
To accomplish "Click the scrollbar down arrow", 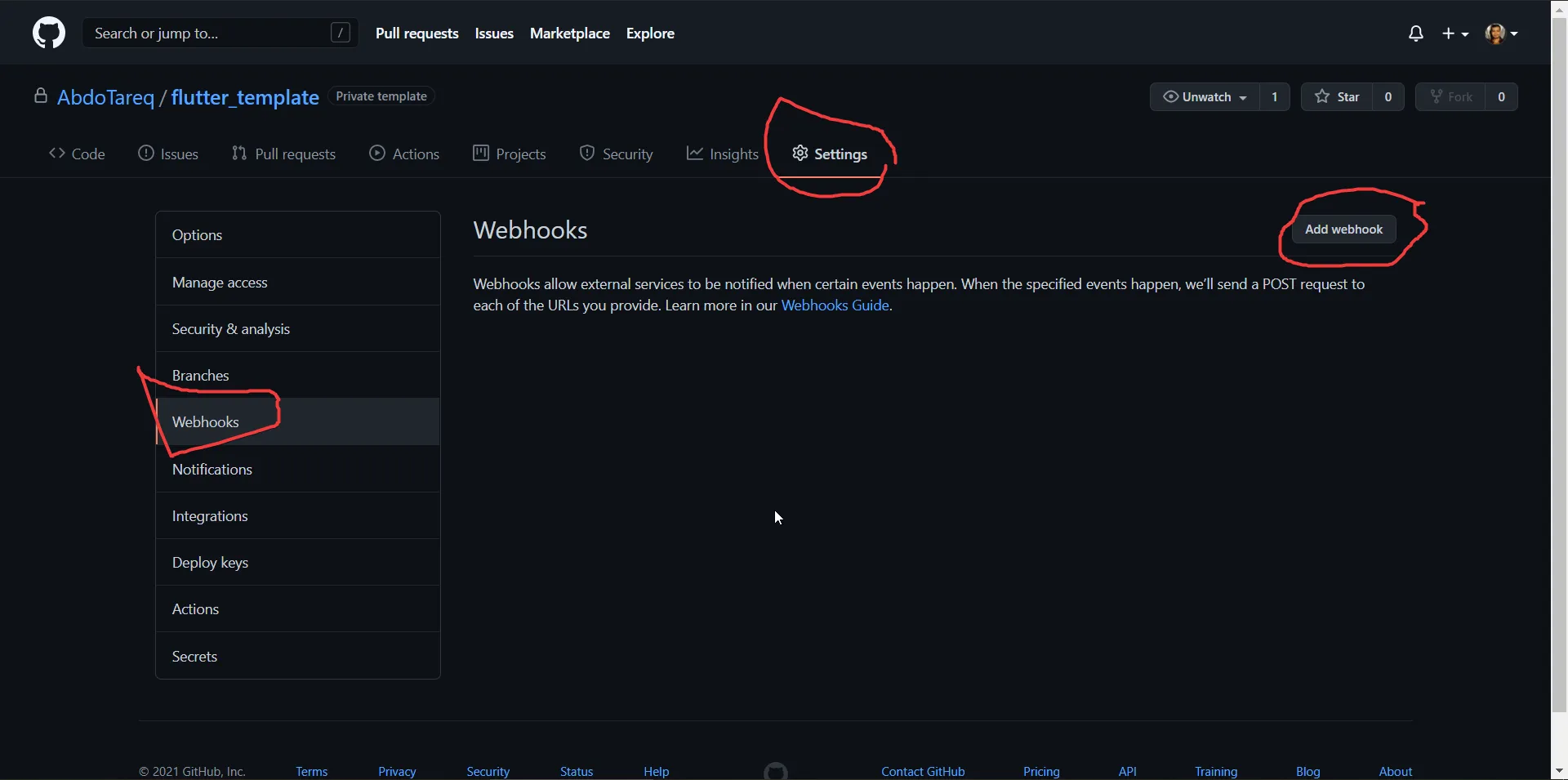I will click(x=1559, y=770).
